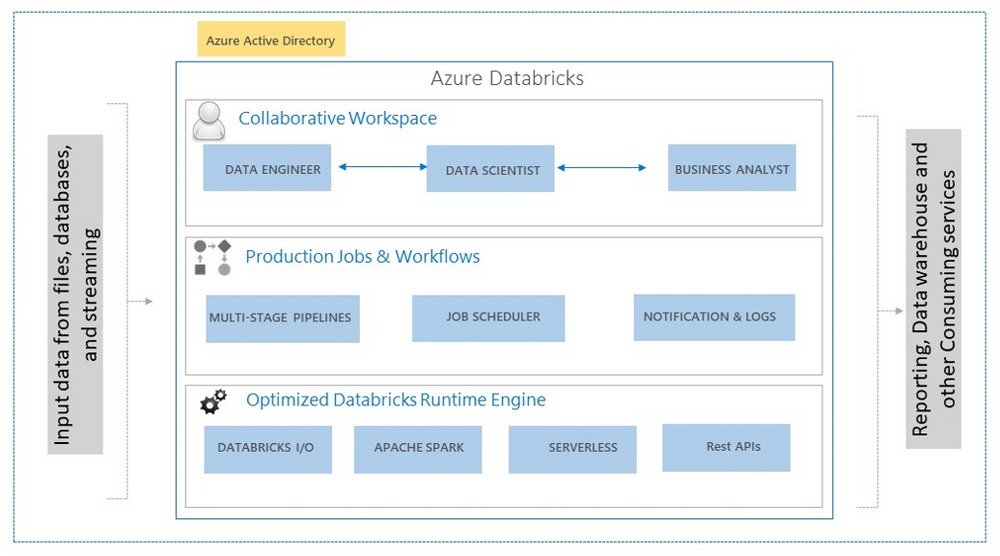Select the NOTIFICATION & LOGS box
Screen dimensions: 1000x556
click(714, 317)
